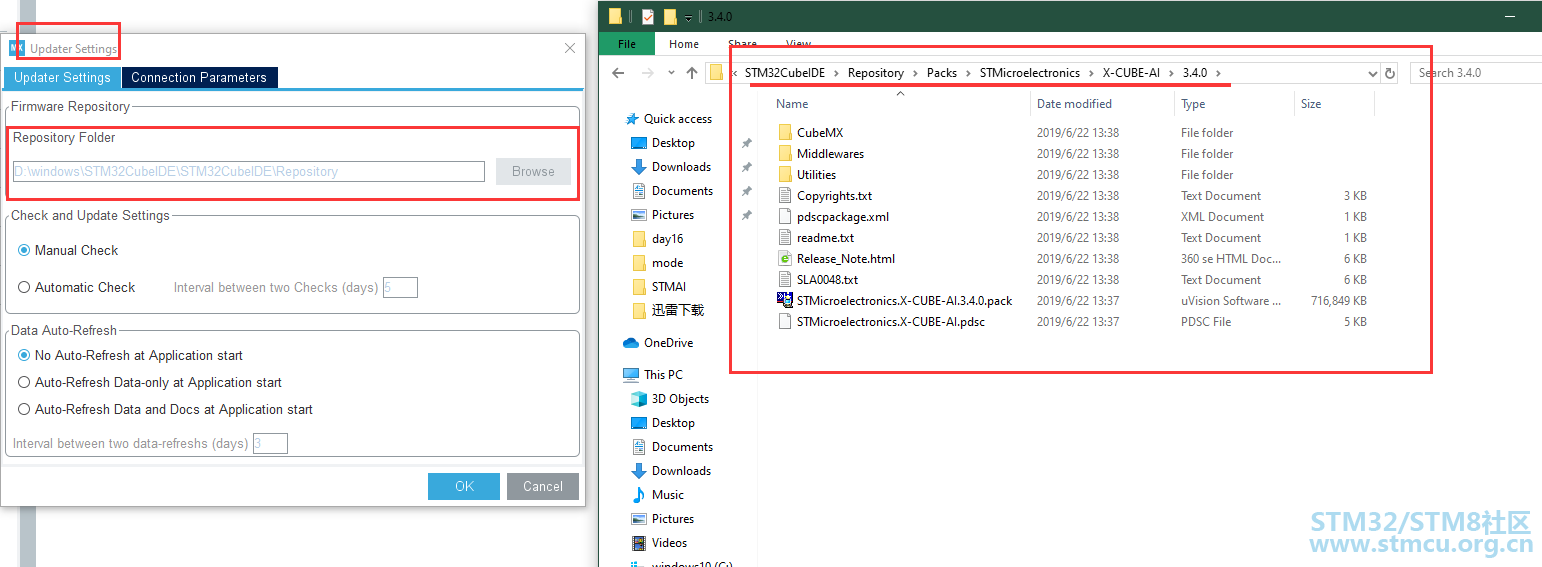Choose No Auto-Refresh at Application start
The height and width of the screenshot is (567, 1542).
(x=24, y=355)
